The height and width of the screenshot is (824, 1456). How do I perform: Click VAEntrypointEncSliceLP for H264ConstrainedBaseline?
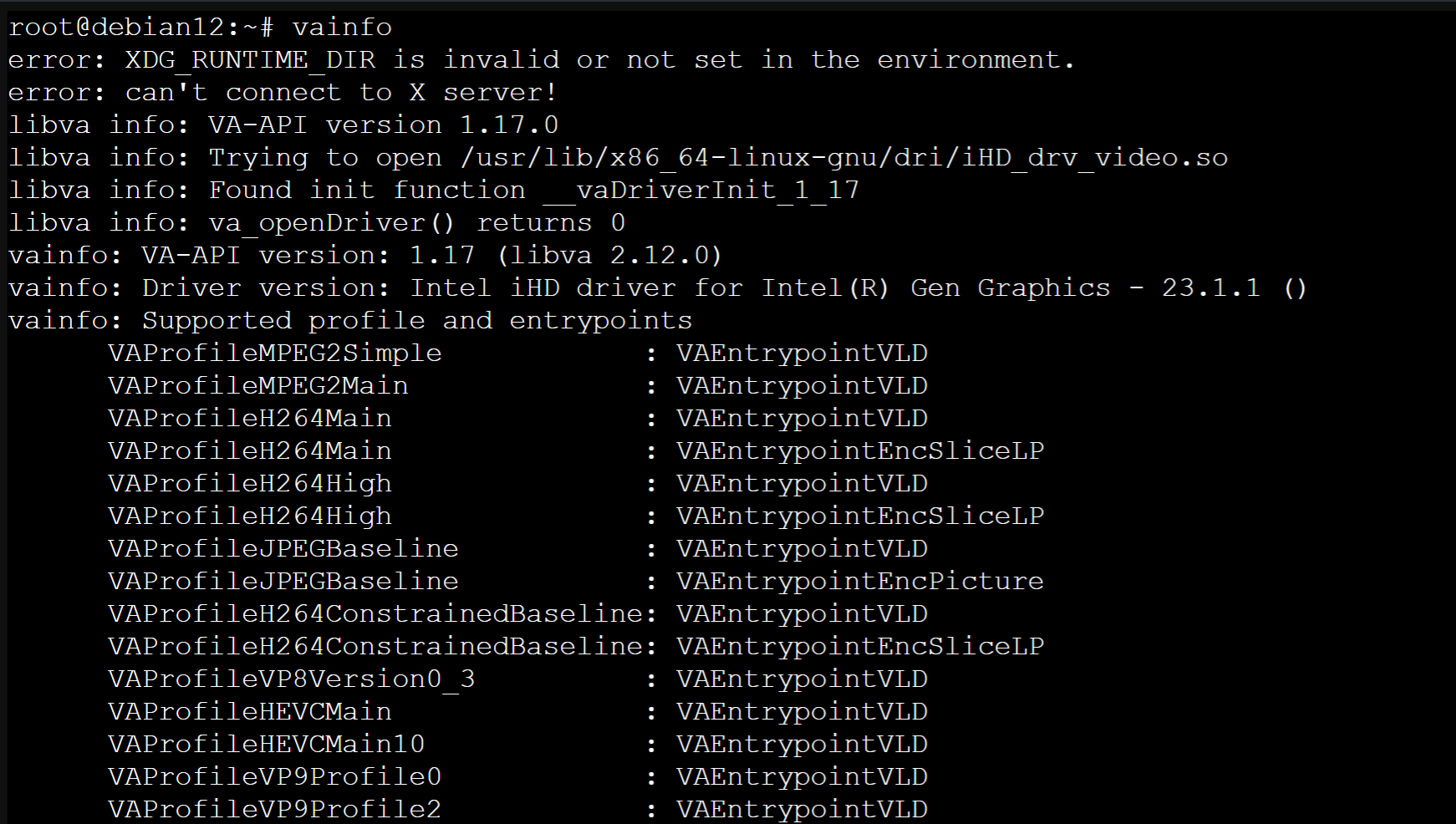click(860, 646)
